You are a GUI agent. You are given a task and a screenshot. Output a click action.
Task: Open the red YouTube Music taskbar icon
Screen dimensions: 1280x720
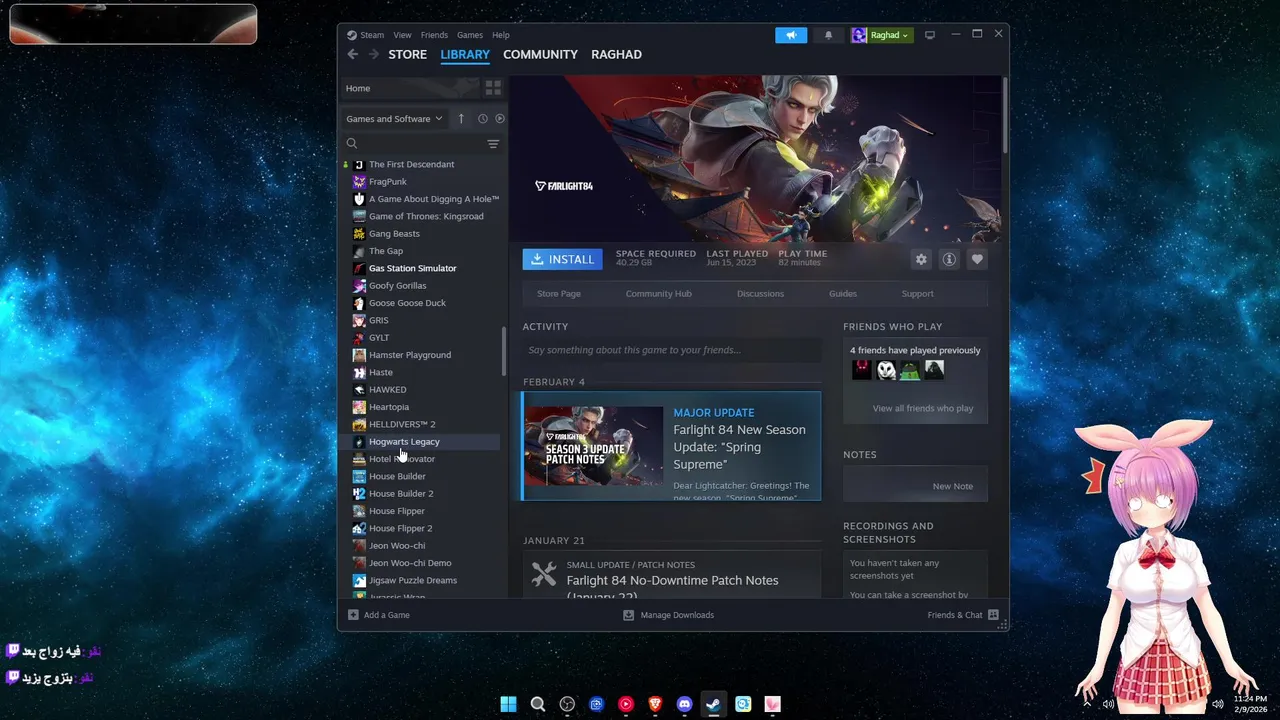pyautogui.click(x=626, y=704)
